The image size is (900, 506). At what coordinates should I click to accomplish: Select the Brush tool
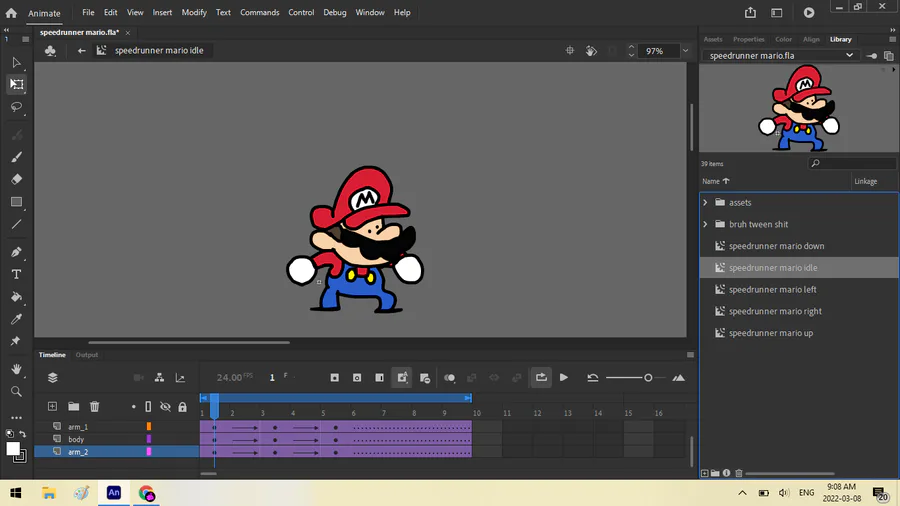click(x=16, y=157)
